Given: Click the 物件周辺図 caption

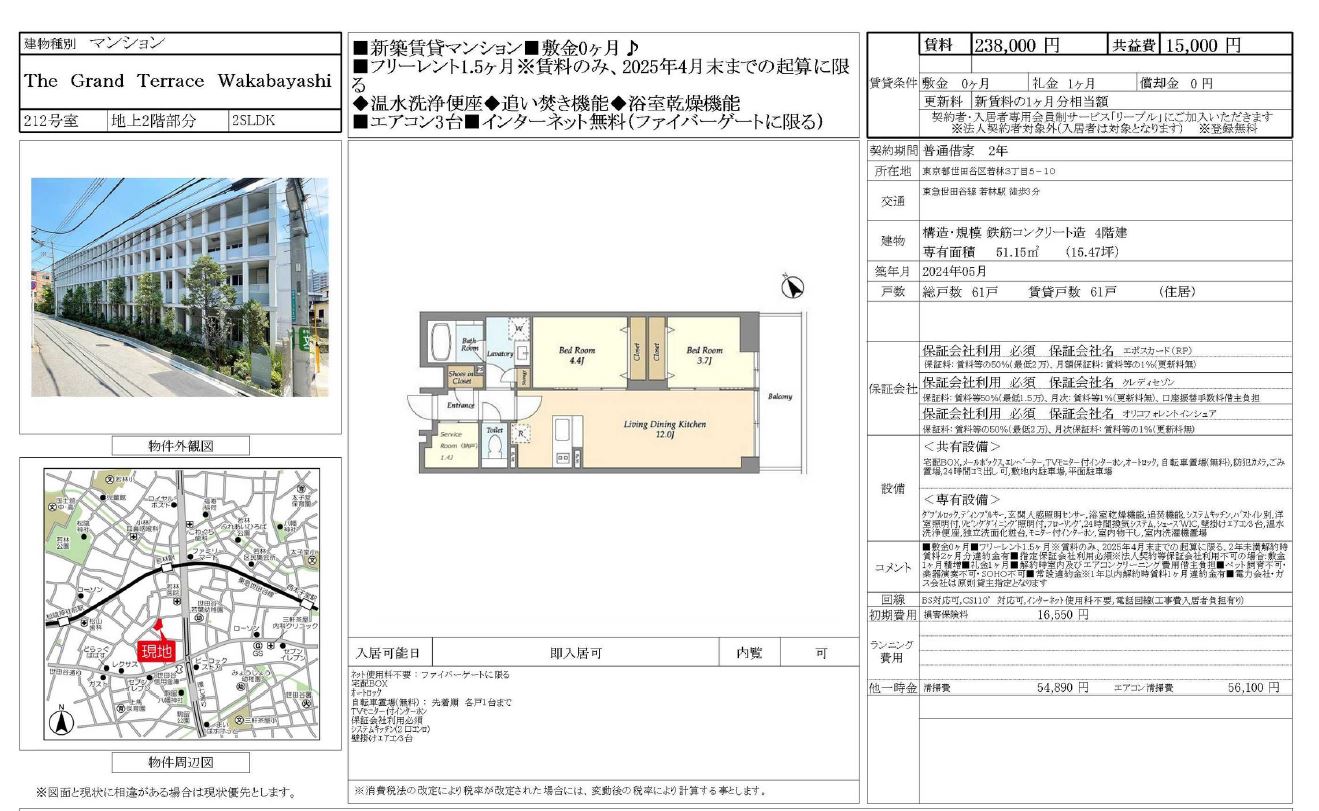Looking at the screenshot, I should (x=180, y=763).
